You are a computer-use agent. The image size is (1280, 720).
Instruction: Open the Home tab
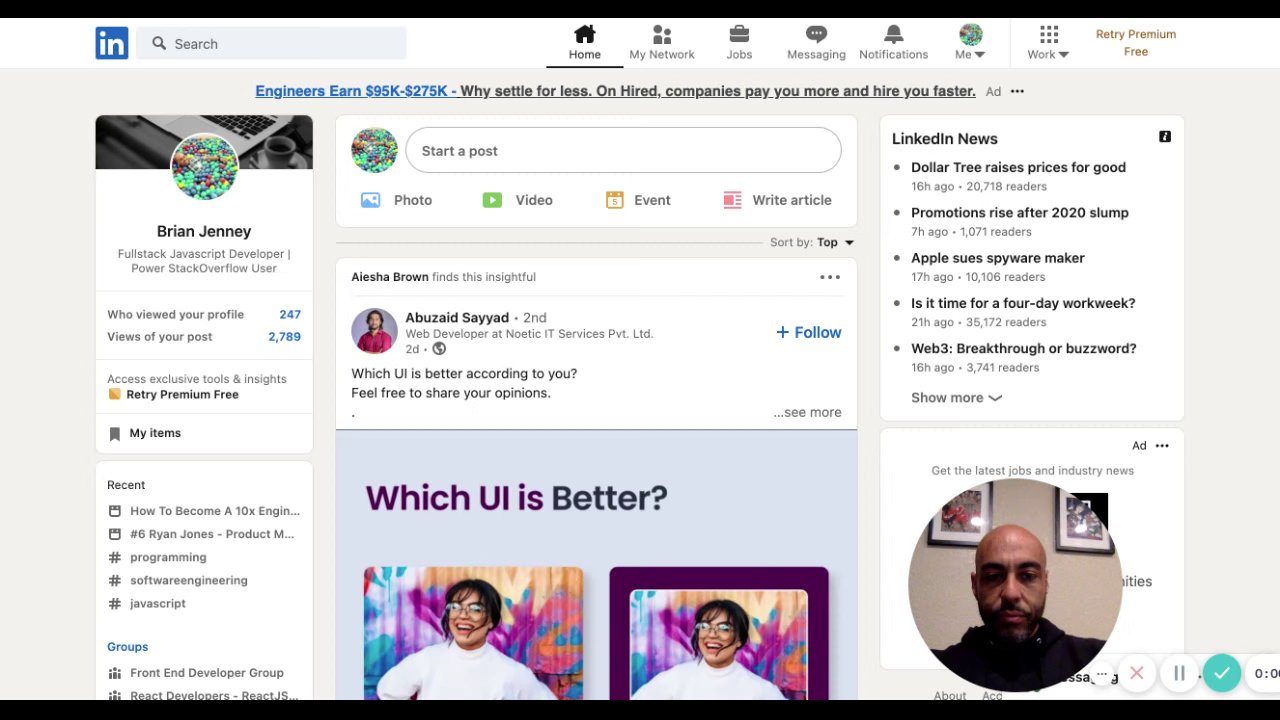click(x=584, y=43)
